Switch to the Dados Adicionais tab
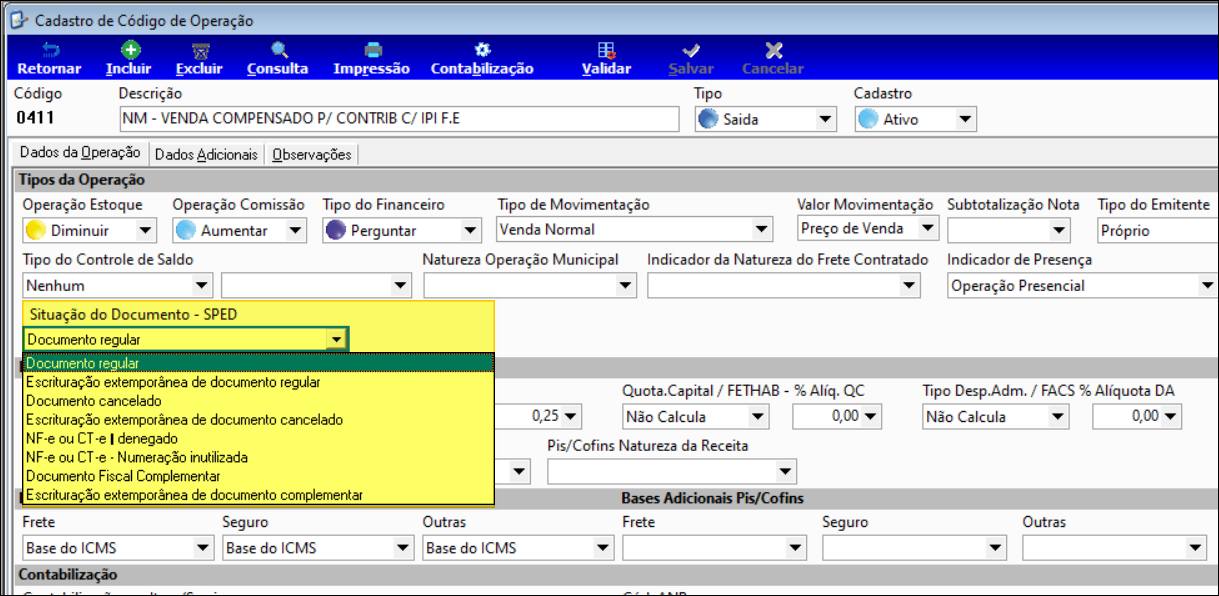1219x596 pixels. click(206, 155)
